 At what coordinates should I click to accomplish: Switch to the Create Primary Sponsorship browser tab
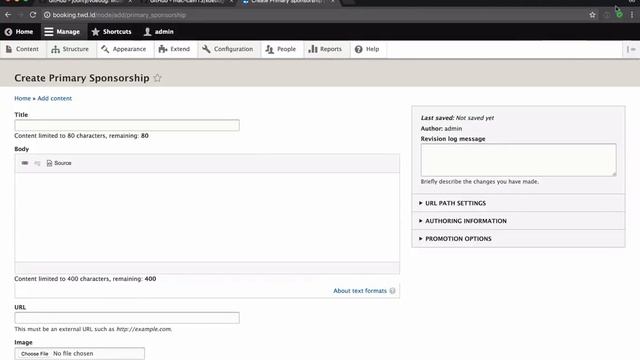point(288,2)
